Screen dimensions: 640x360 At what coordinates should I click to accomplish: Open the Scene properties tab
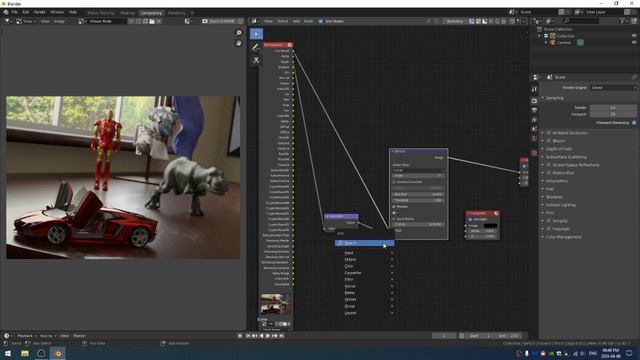click(534, 129)
